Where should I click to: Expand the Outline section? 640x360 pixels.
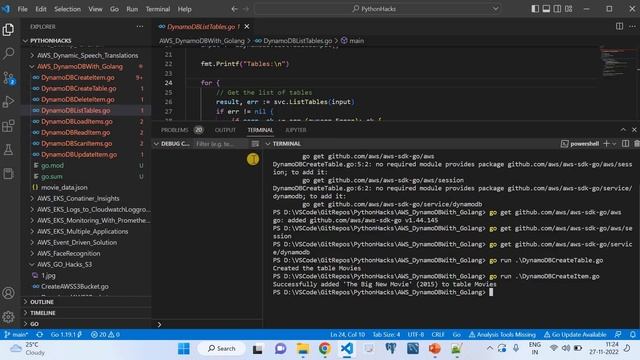(x=42, y=302)
